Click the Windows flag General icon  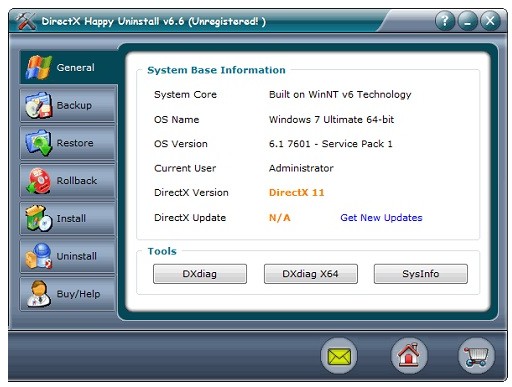pyautogui.click(x=39, y=68)
